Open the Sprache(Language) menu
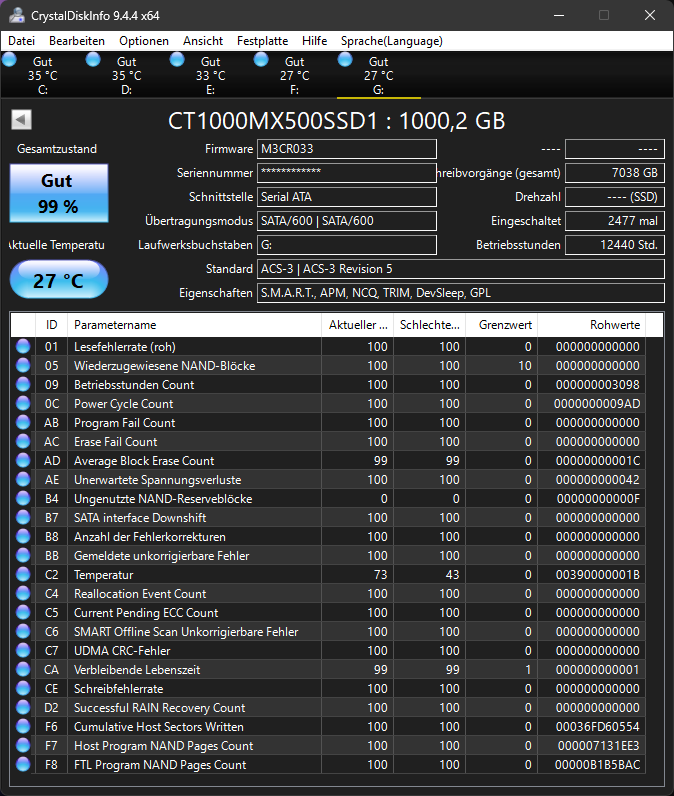This screenshot has width=674, height=796. [391, 41]
